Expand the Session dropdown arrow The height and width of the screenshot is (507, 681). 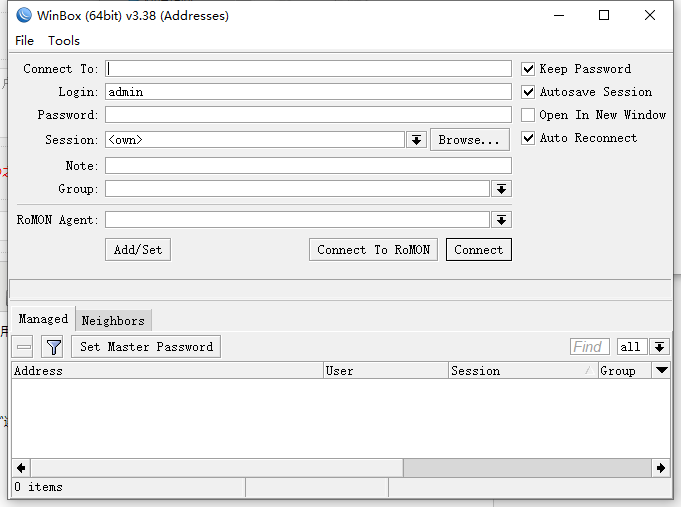(x=417, y=140)
